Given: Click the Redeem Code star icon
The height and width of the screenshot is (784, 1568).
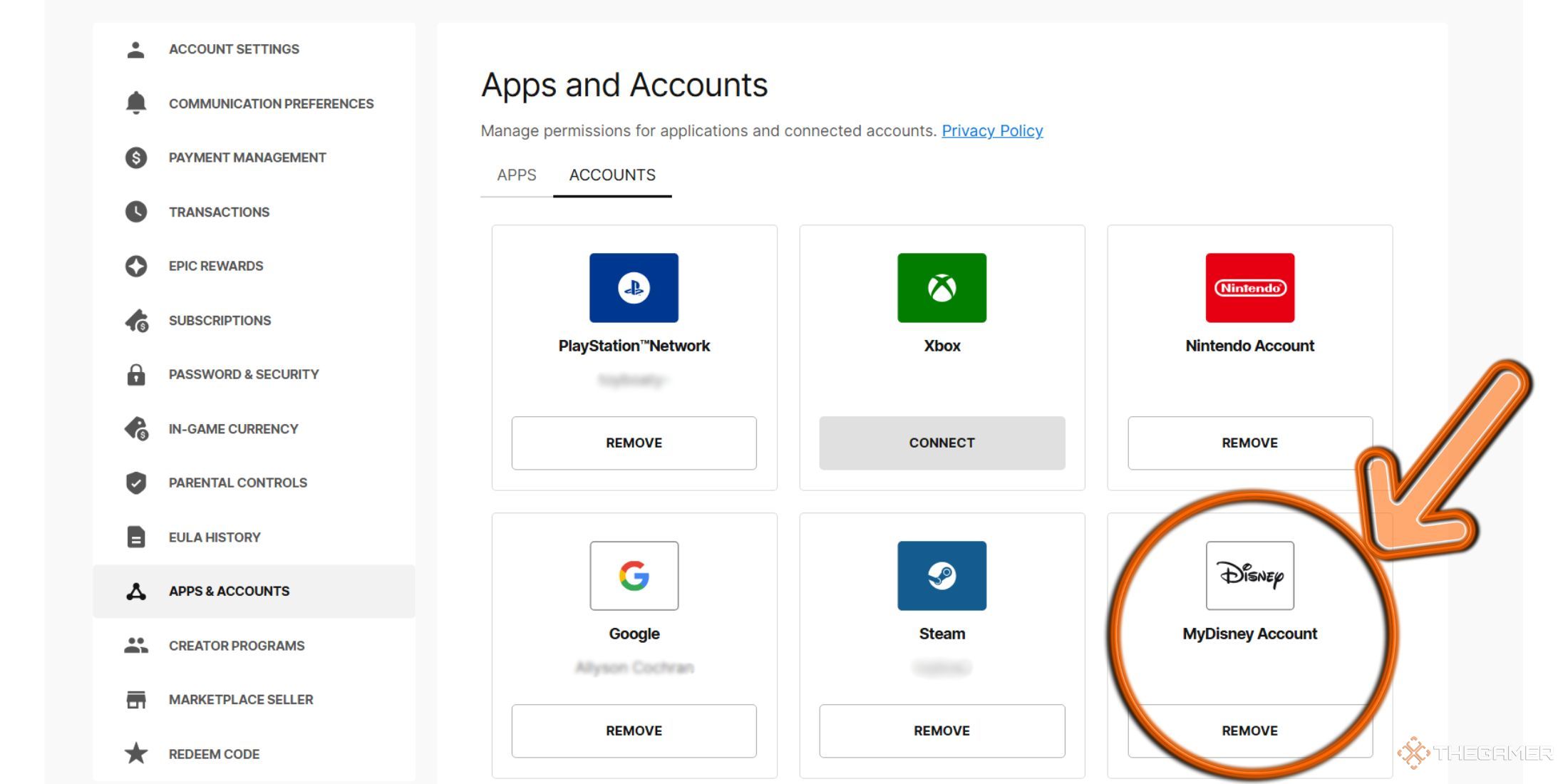Looking at the screenshot, I should [x=135, y=753].
